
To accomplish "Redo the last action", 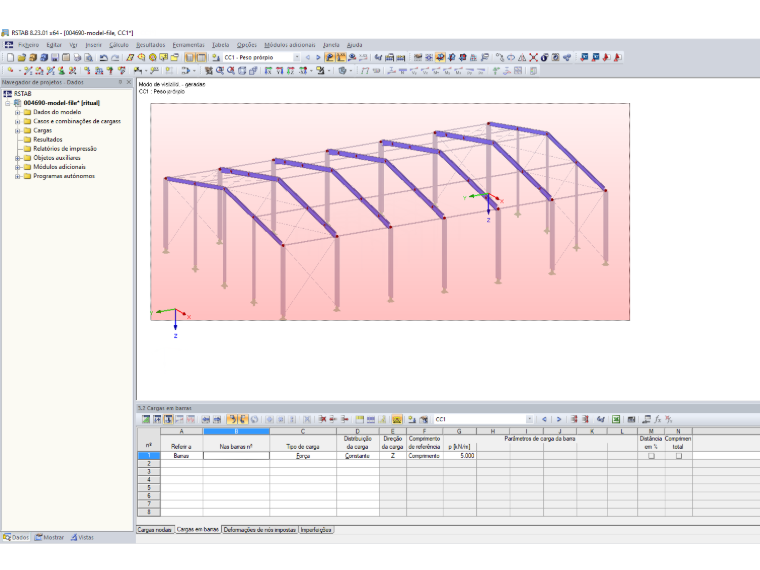I will (x=115, y=57).
